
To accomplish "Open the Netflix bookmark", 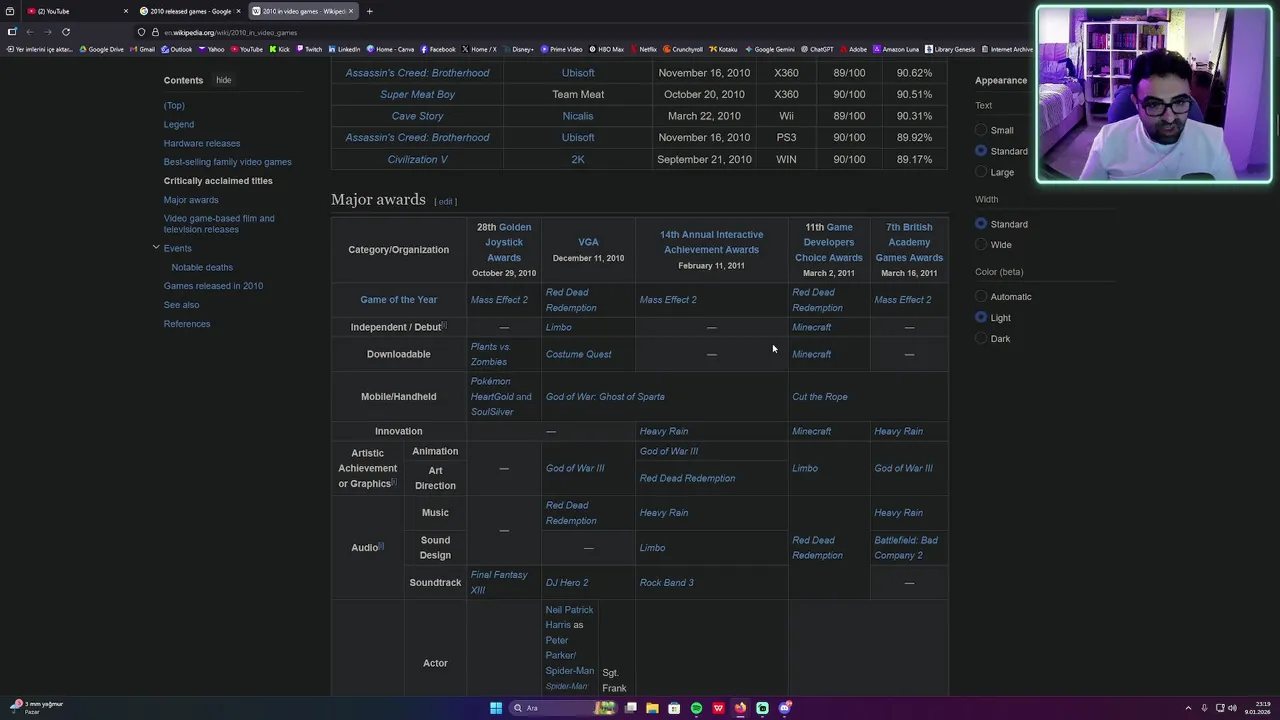I will [x=643, y=49].
